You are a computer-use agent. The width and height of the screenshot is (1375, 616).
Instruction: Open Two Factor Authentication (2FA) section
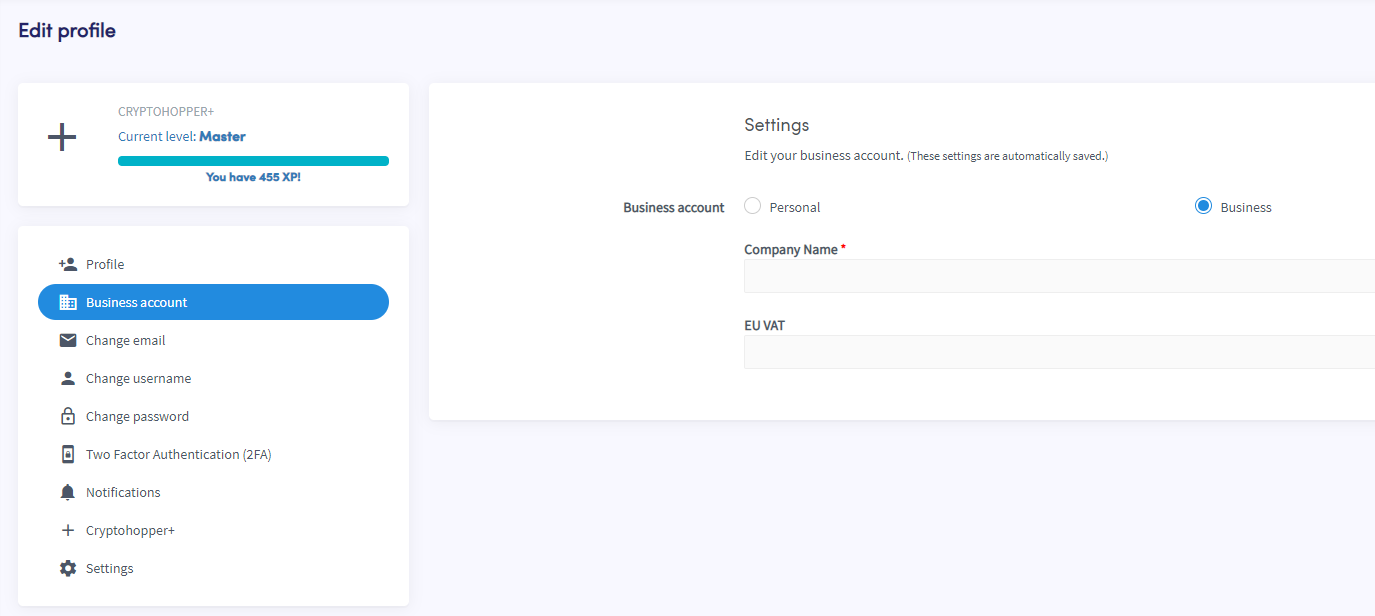click(213, 454)
